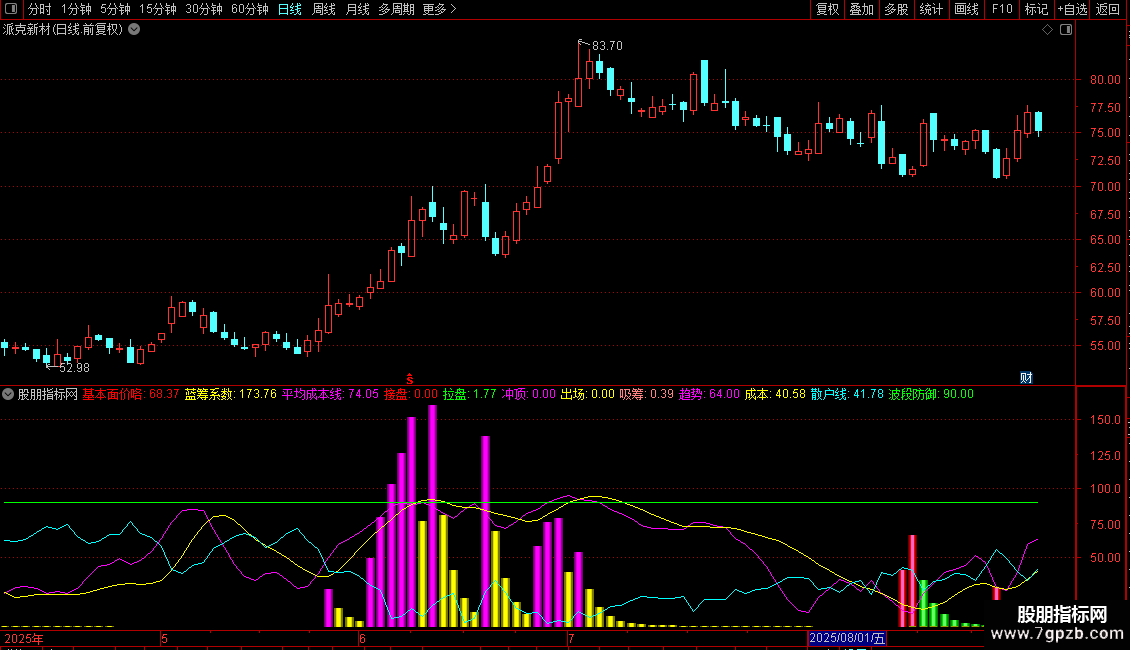Viewport: 1130px width, 650px height.
Task: Click the 波段防御 90.00 label
Action: point(931,394)
